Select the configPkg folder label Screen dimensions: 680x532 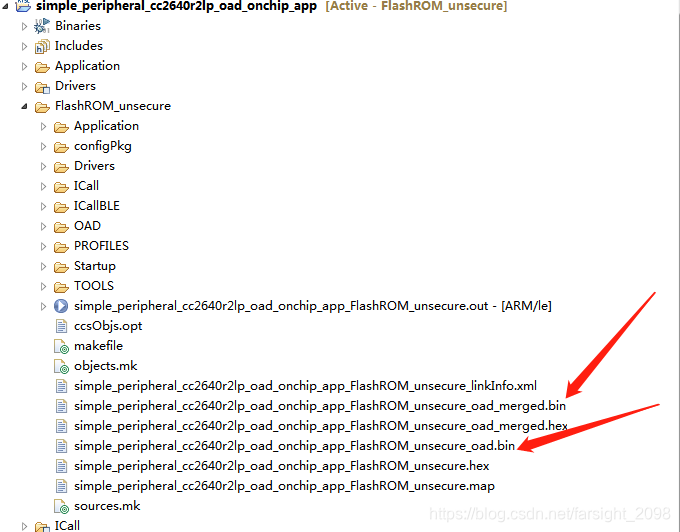[103, 146]
